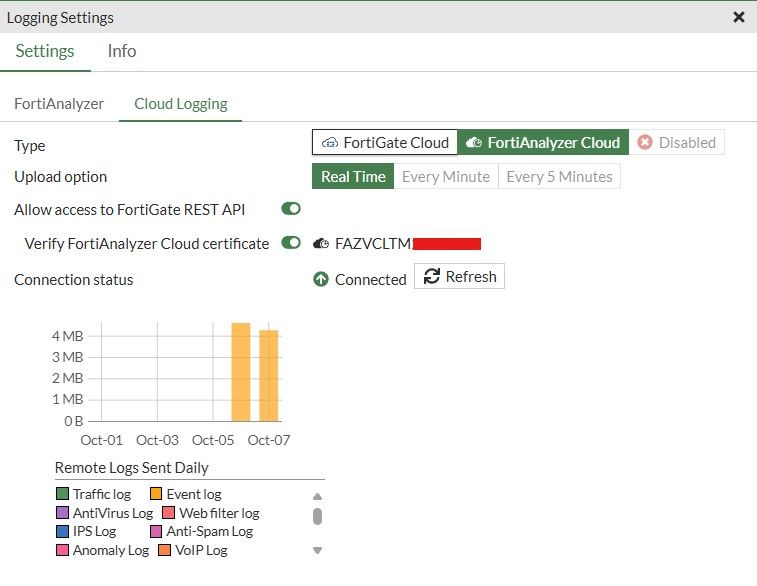Select Real Time upload option
The width and height of the screenshot is (757, 586).
point(353,176)
